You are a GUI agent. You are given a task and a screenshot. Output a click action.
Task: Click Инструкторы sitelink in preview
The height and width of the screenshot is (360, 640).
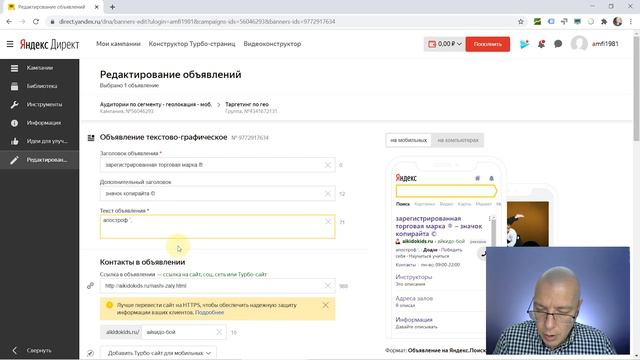(413, 277)
